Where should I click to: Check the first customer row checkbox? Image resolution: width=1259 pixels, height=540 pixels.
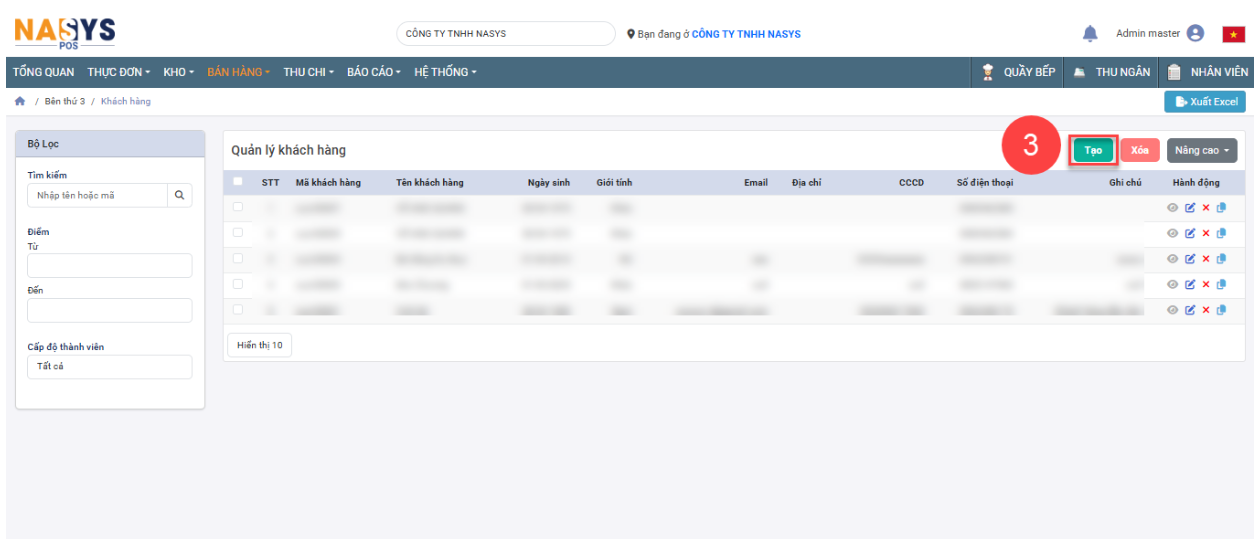point(238,207)
